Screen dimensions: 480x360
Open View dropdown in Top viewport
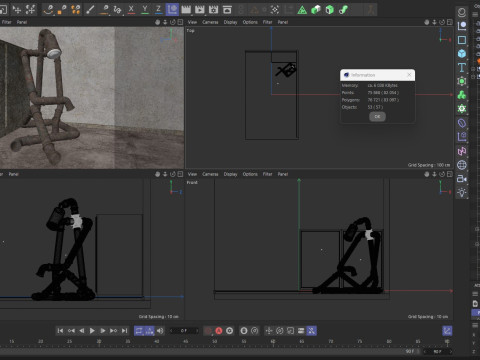point(192,22)
